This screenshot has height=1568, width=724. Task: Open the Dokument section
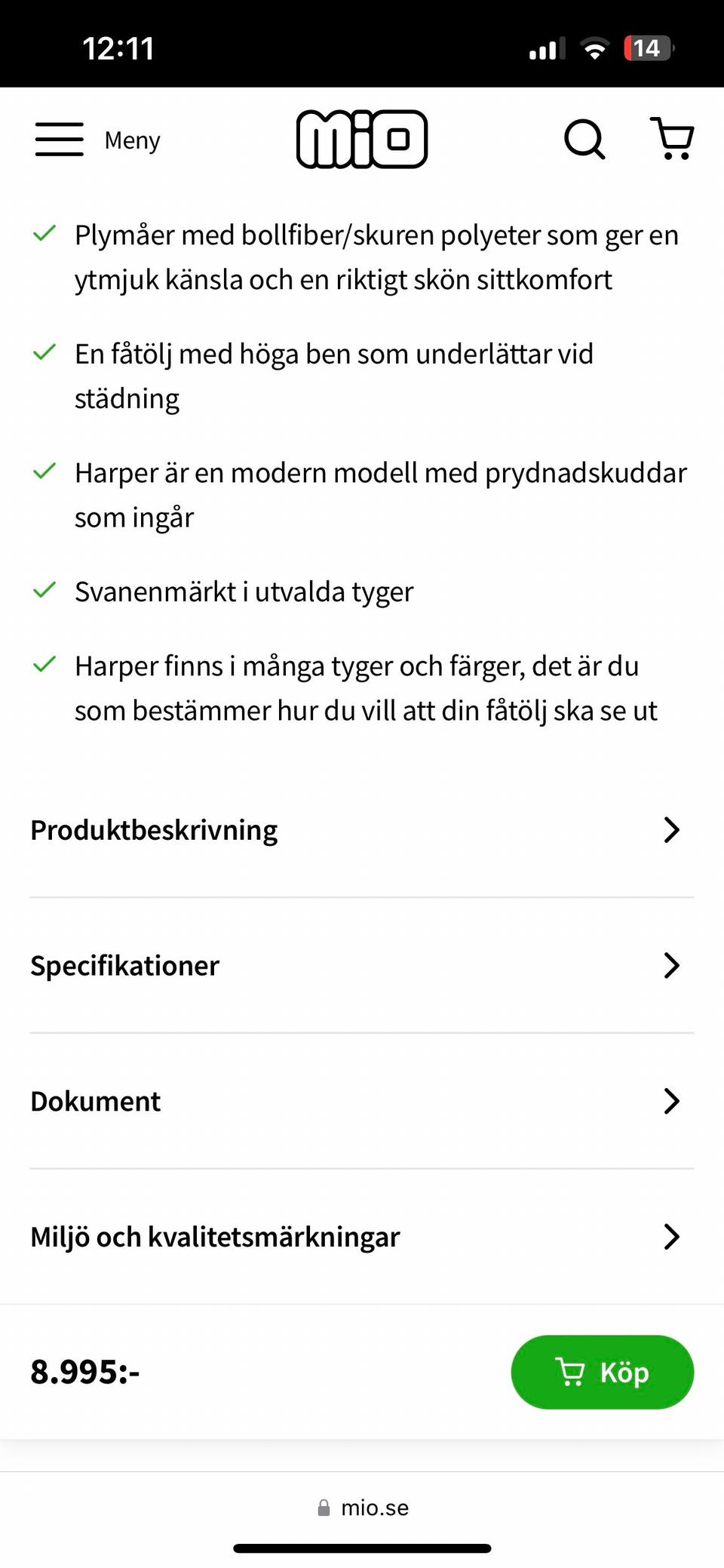(x=95, y=1101)
